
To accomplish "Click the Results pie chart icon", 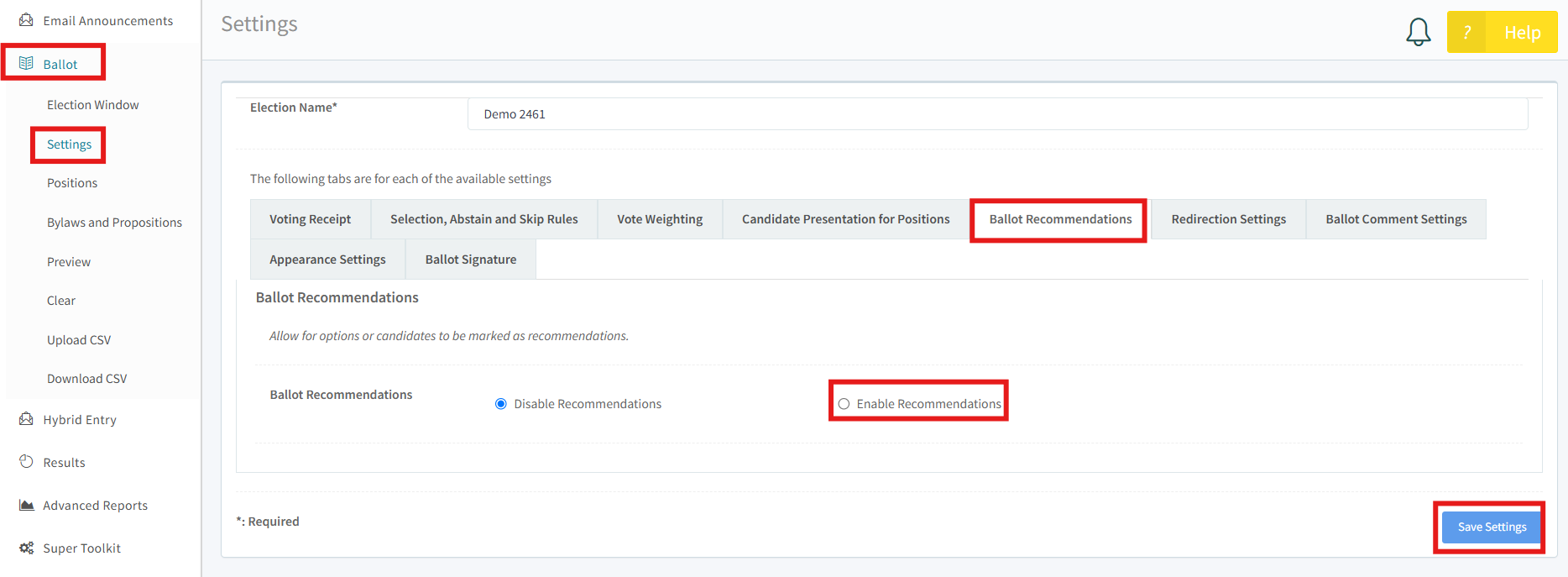I will 26,462.
